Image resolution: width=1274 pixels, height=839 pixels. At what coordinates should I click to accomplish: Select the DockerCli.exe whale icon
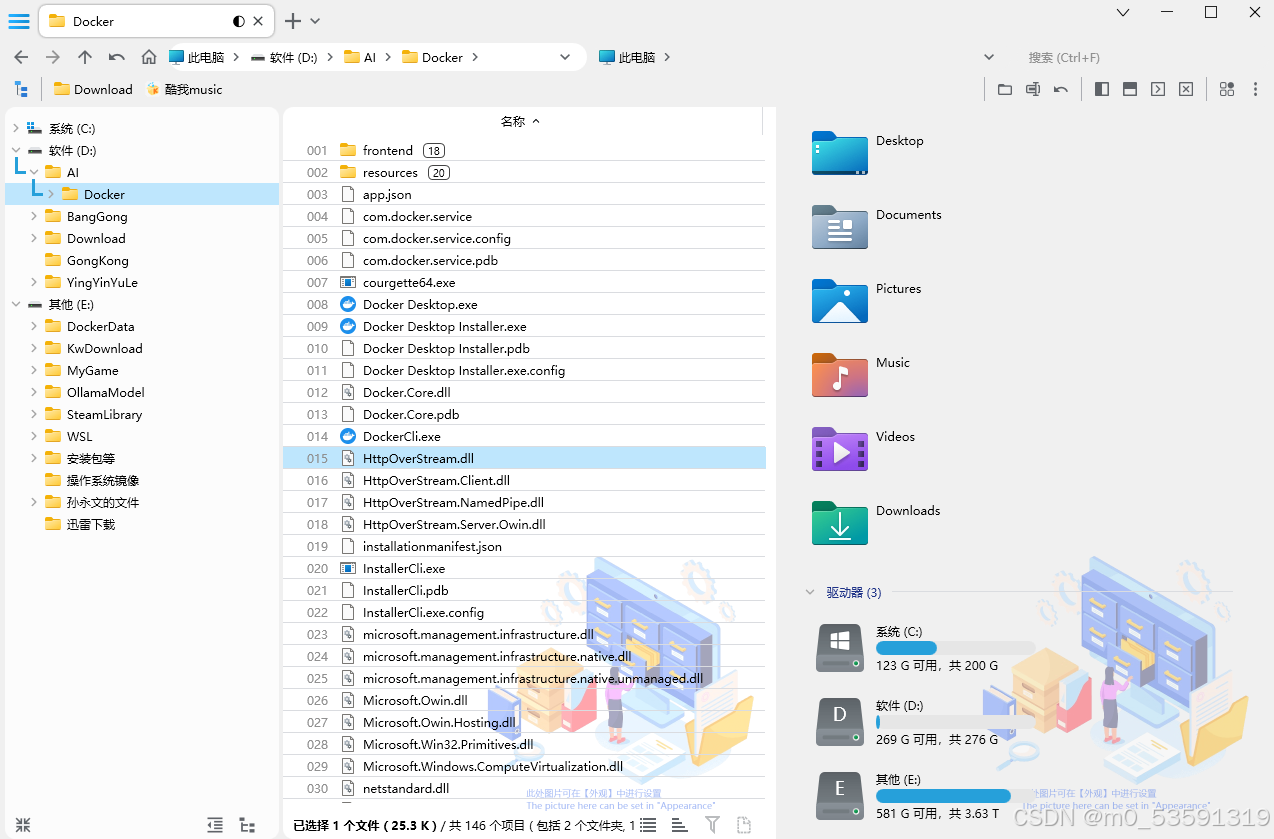(x=348, y=436)
